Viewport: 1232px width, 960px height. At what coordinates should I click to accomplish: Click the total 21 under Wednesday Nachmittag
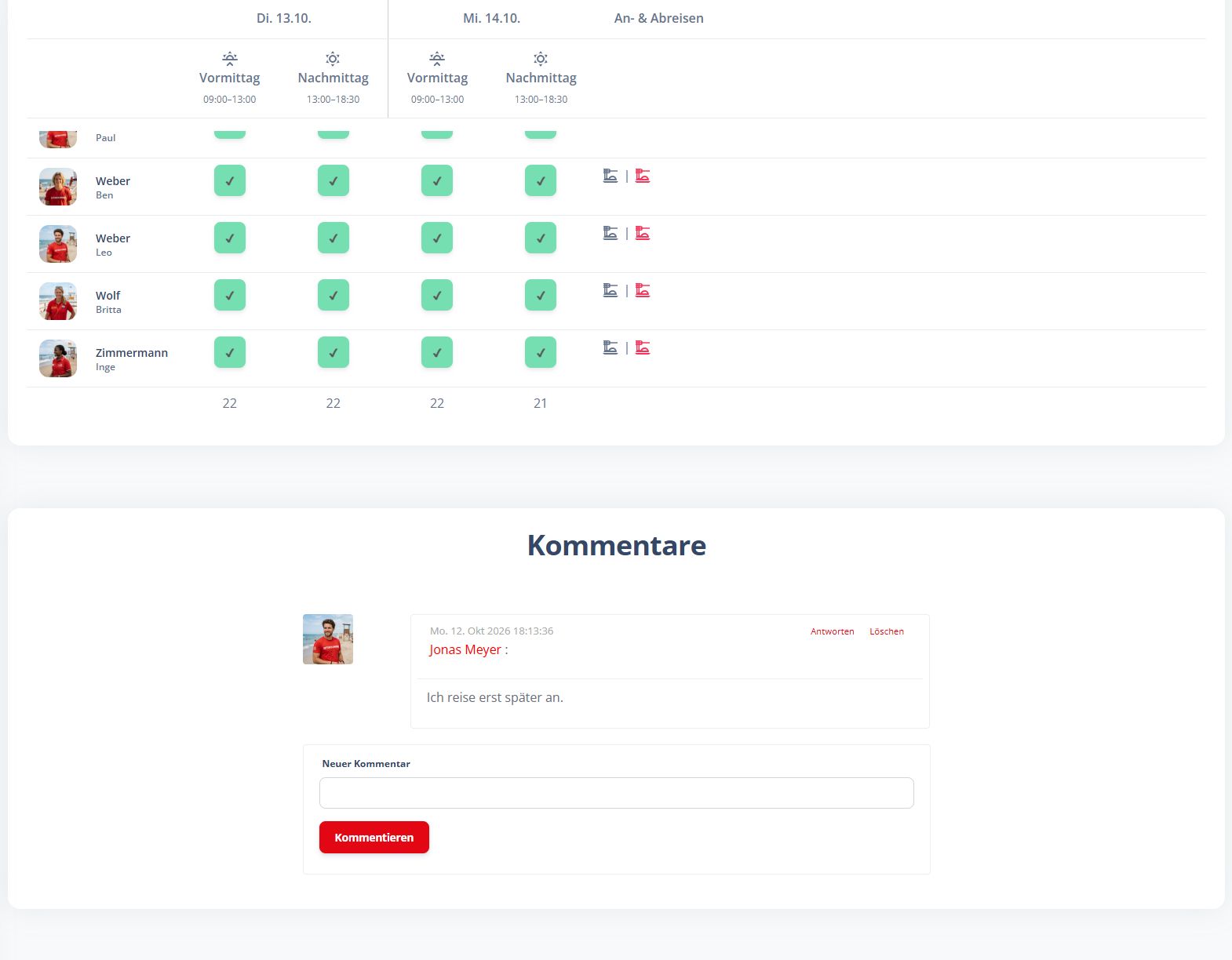click(541, 403)
